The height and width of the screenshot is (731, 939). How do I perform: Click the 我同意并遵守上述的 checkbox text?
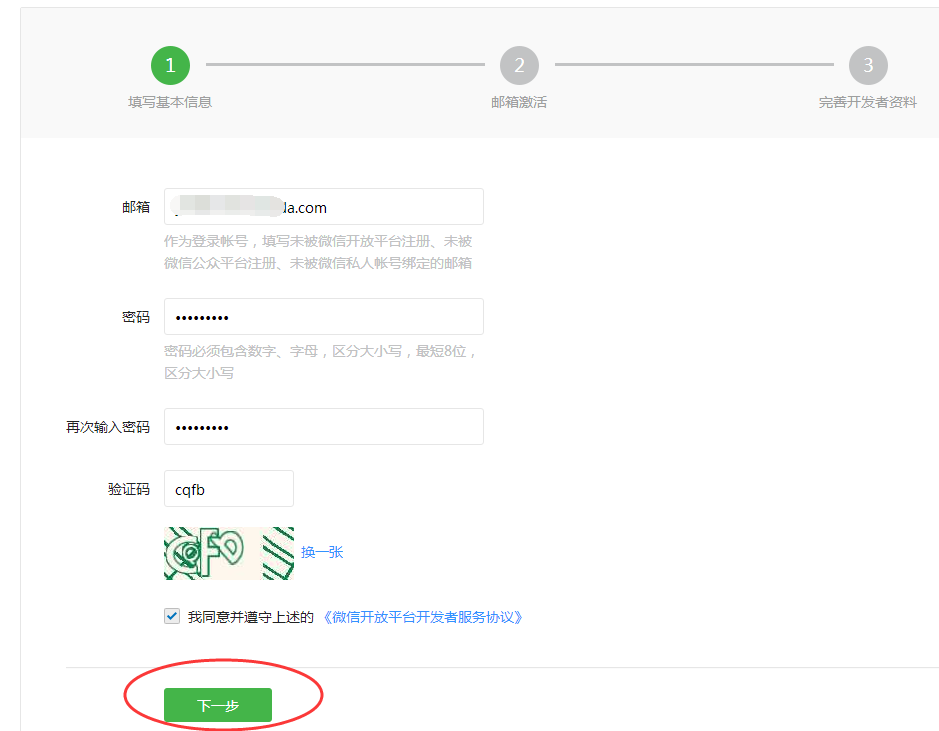tap(251, 617)
